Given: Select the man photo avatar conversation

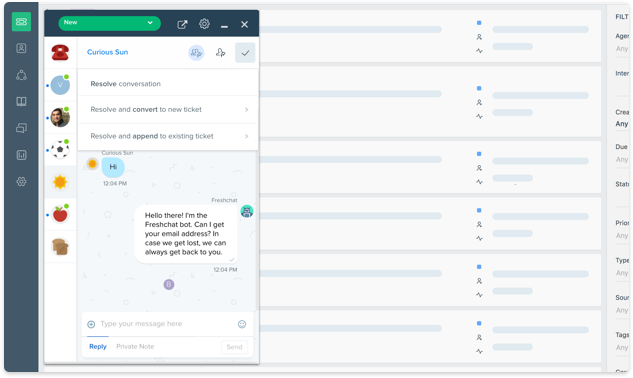Looking at the screenshot, I should click(60, 118).
